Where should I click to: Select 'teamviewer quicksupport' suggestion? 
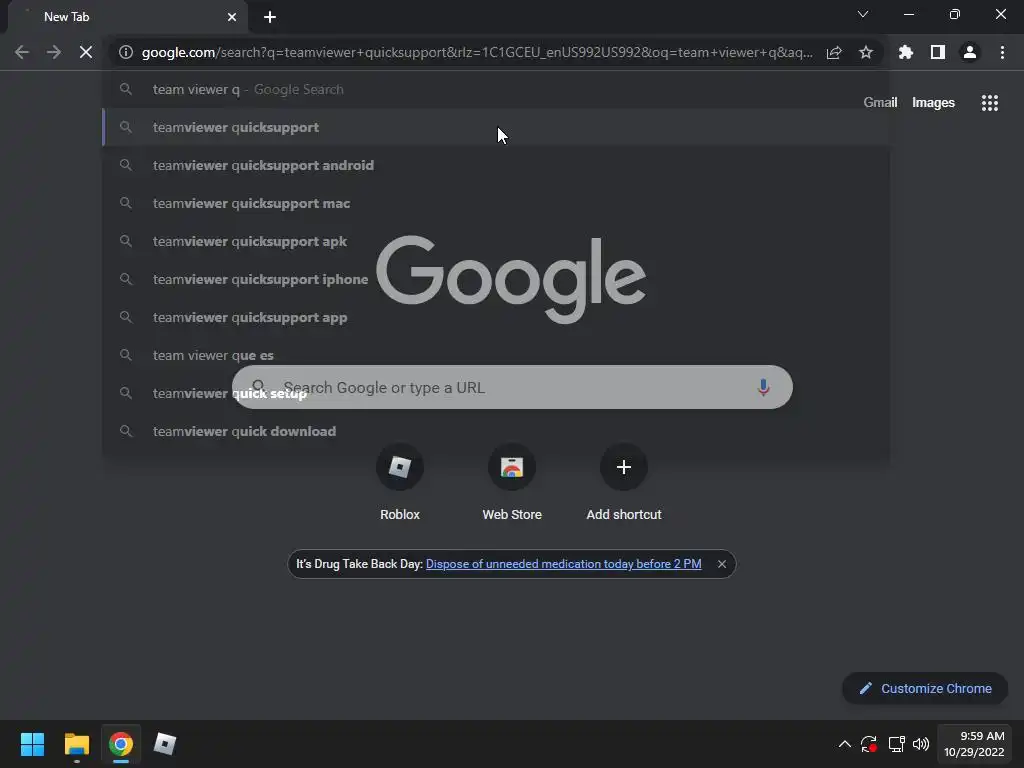(x=496, y=127)
